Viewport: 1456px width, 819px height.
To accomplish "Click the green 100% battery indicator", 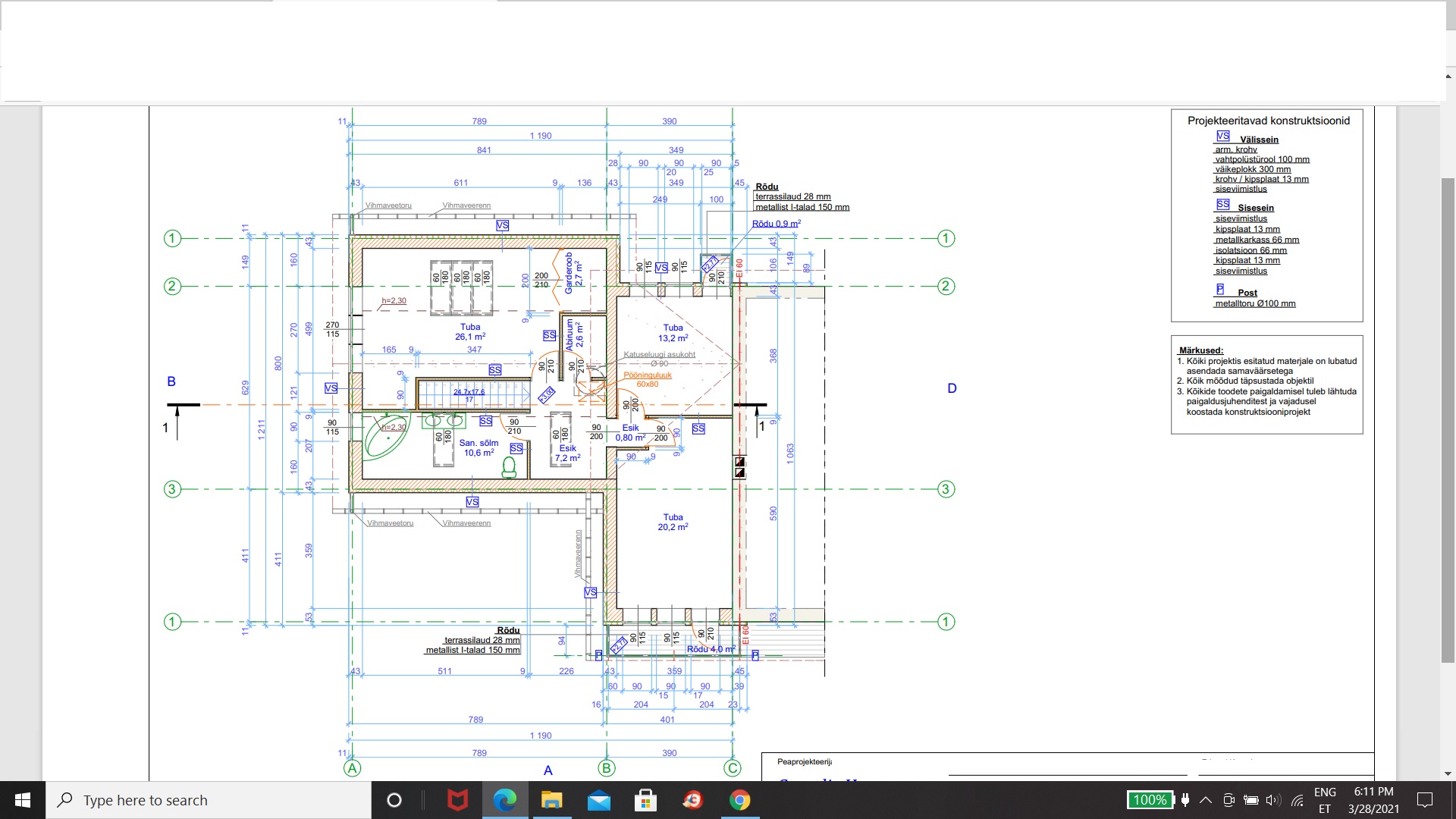I will coord(1150,800).
